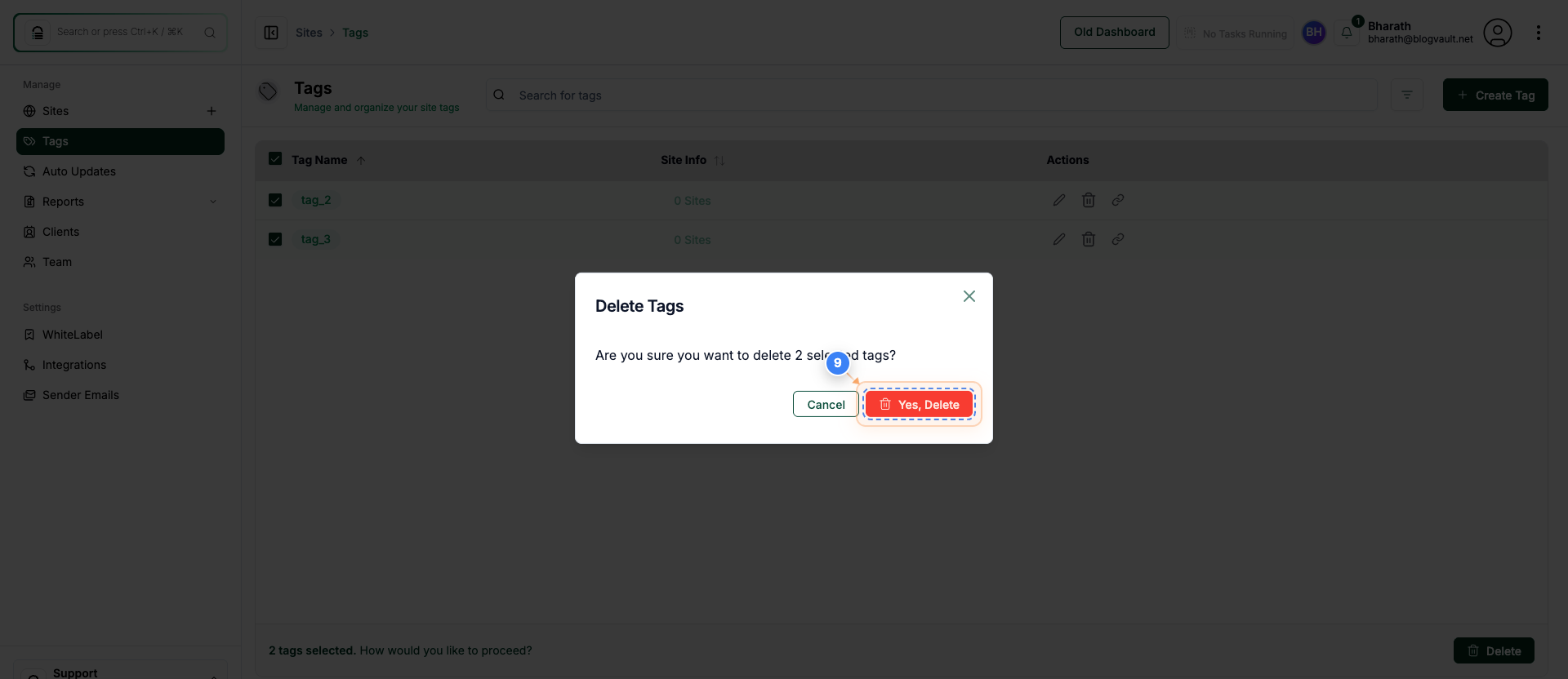The height and width of the screenshot is (679, 1568).
Task: Confirm with the Yes, Delete button
Action: tap(919, 404)
